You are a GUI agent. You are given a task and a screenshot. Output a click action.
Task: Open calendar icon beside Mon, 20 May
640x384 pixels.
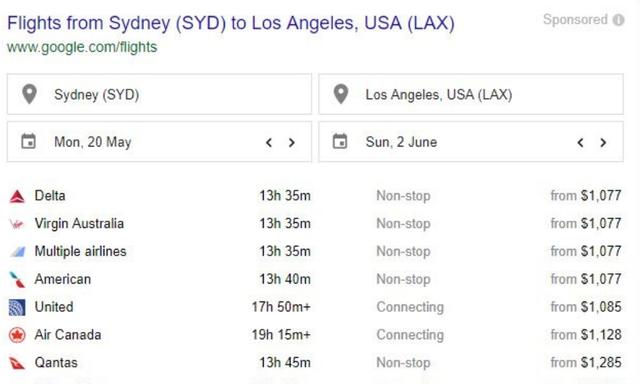pos(29,141)
